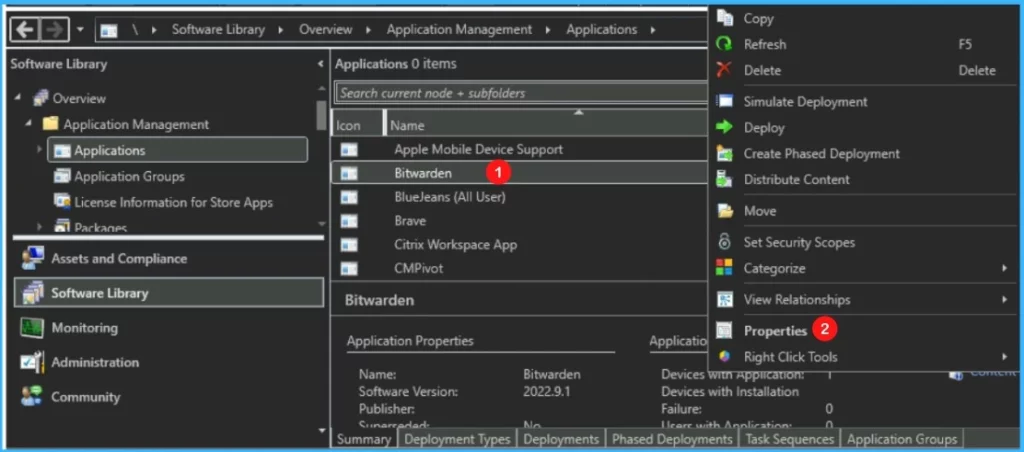Choose Distribute Content from context menu
This screenshot has height=452, width=1024.
click(797, 180)
